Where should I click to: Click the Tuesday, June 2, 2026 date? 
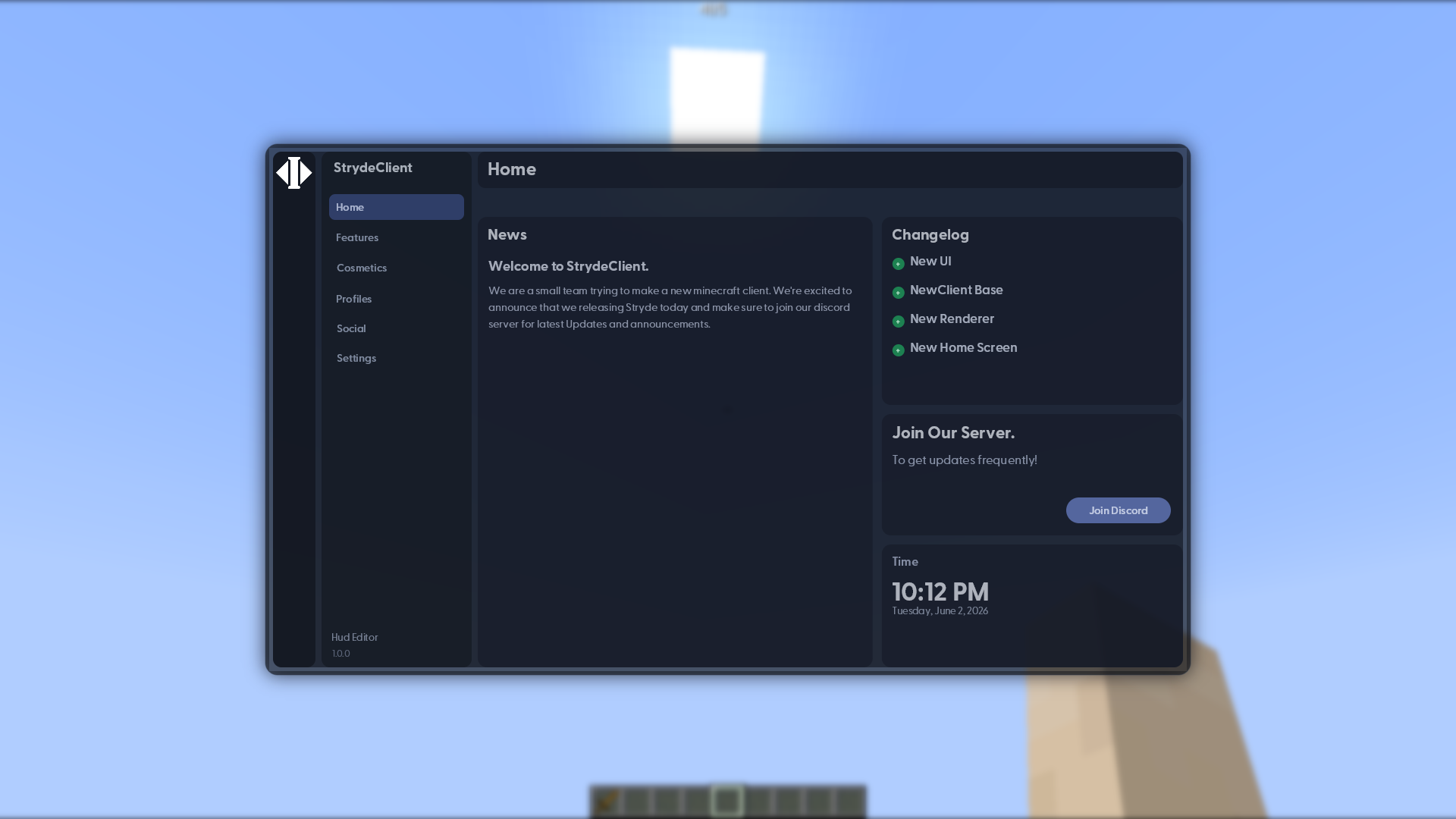[940, 610]
